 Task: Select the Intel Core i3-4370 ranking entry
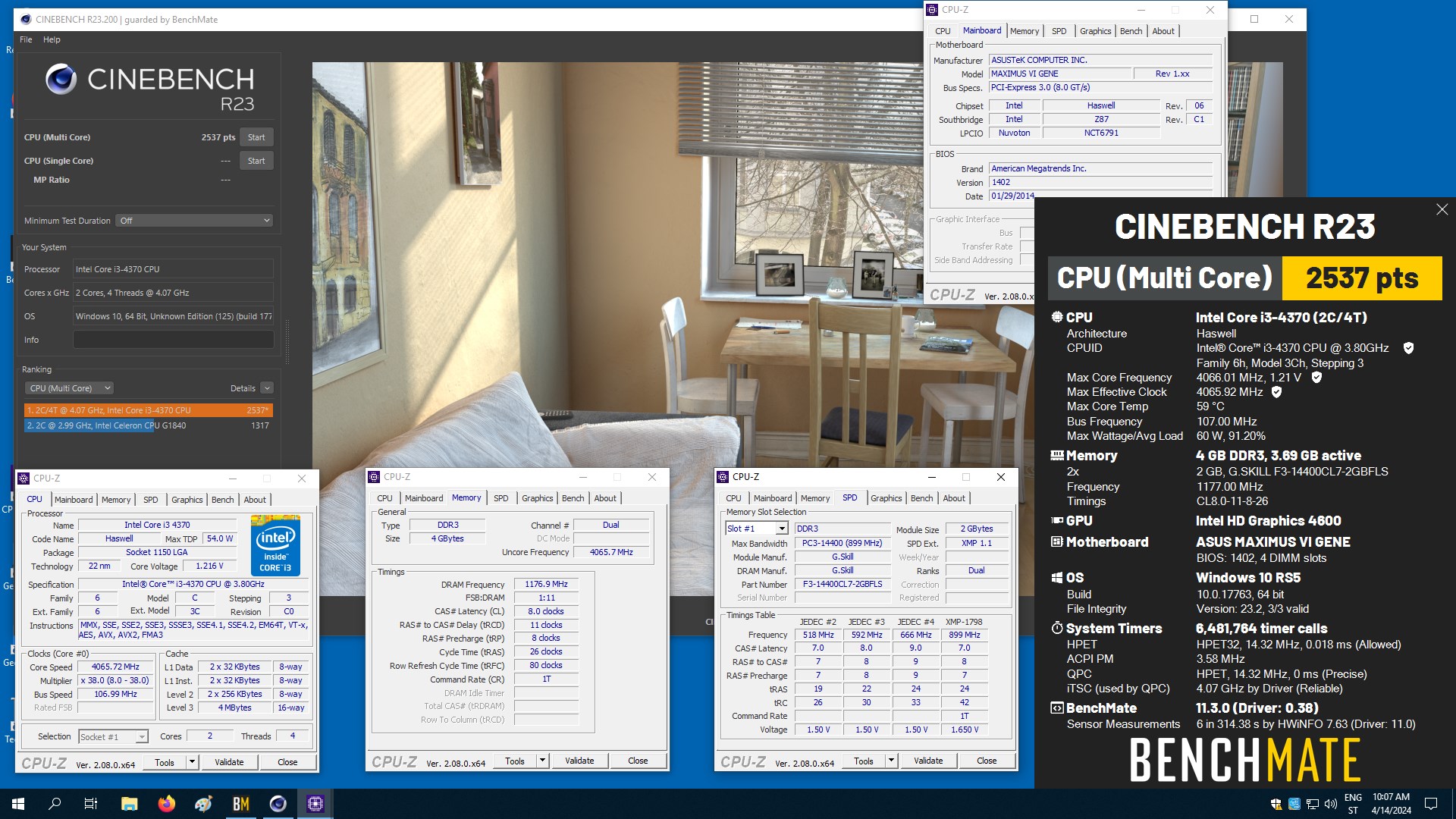[149, 410]
